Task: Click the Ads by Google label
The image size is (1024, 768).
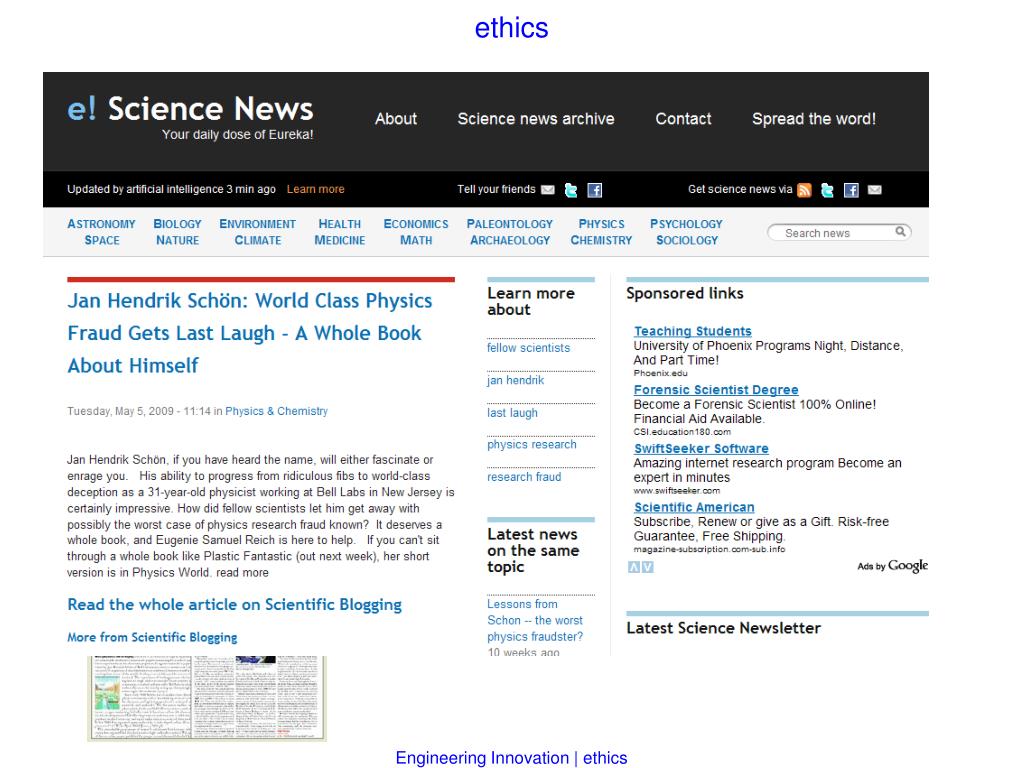Action: [892, 566]
